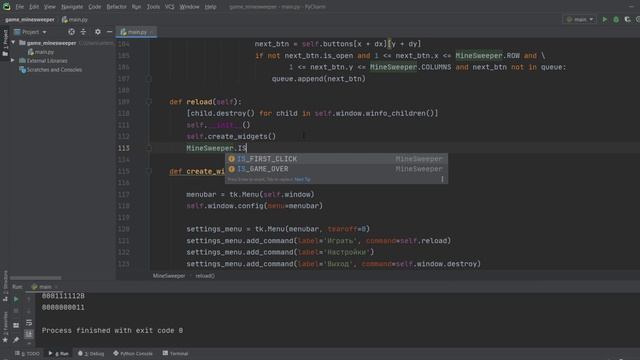Open the 5: Debug tool window tab

tap(91, 353)
